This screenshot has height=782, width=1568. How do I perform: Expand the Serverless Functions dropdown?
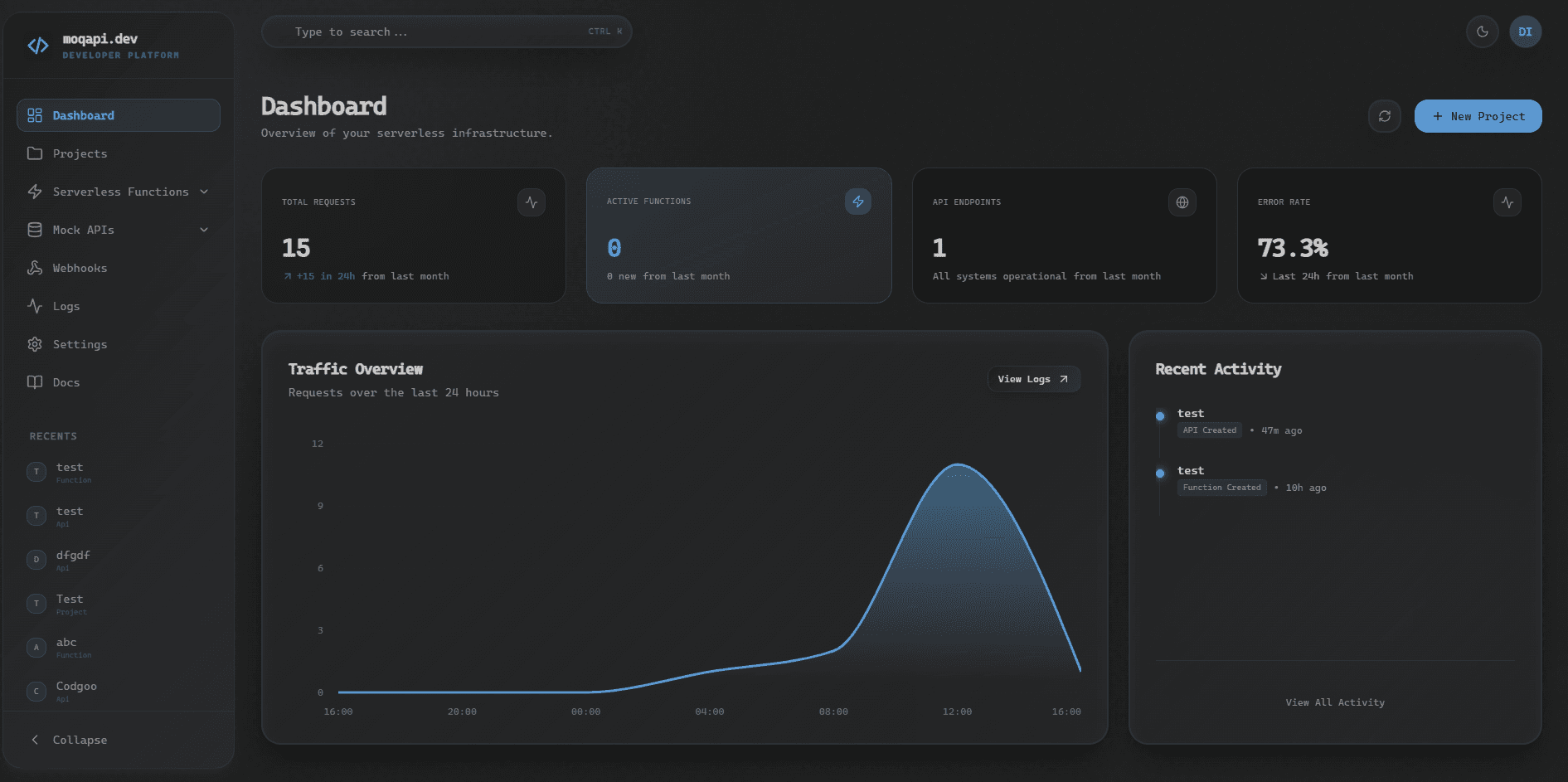tap(204, 192)
